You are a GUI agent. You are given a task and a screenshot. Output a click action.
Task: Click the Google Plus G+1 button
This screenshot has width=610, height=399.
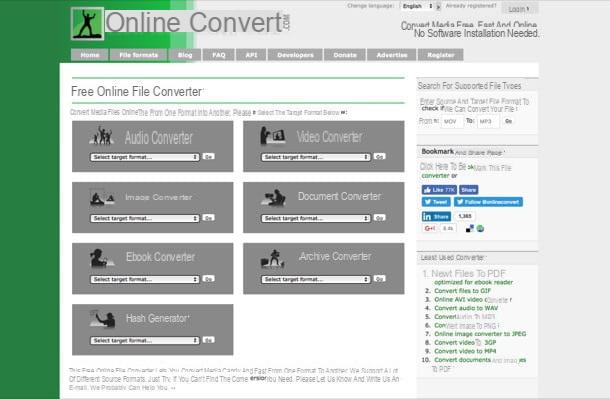(430, 228)
